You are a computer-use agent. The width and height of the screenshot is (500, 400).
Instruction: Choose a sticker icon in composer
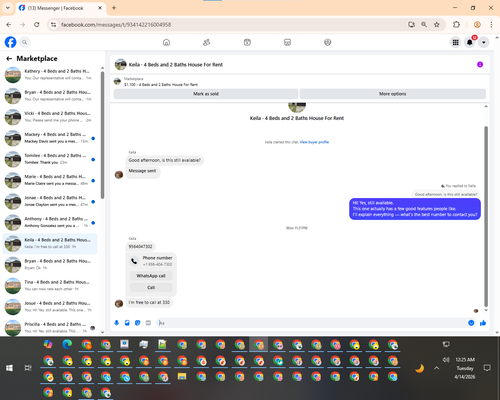[x=138, y=323]
